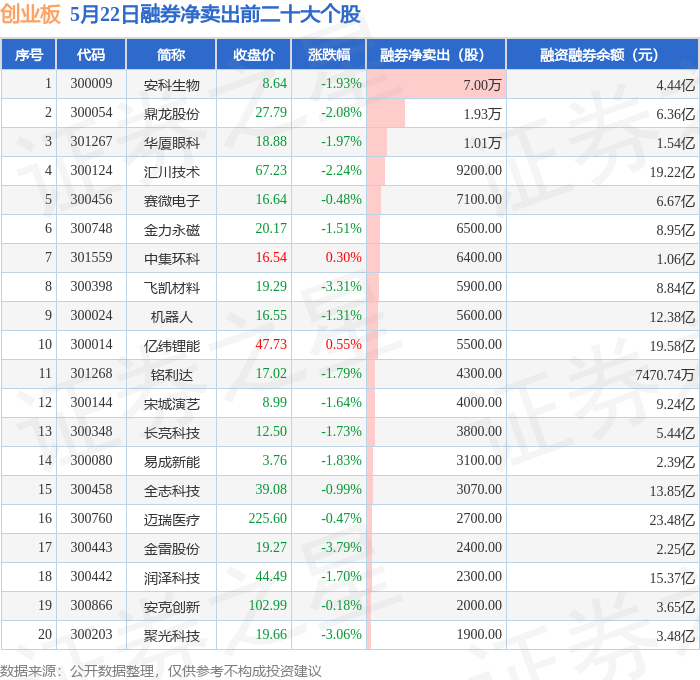Click the 涨跌幅 column header
The height and width of the screenshot is (680, 700).
[329, 54]
